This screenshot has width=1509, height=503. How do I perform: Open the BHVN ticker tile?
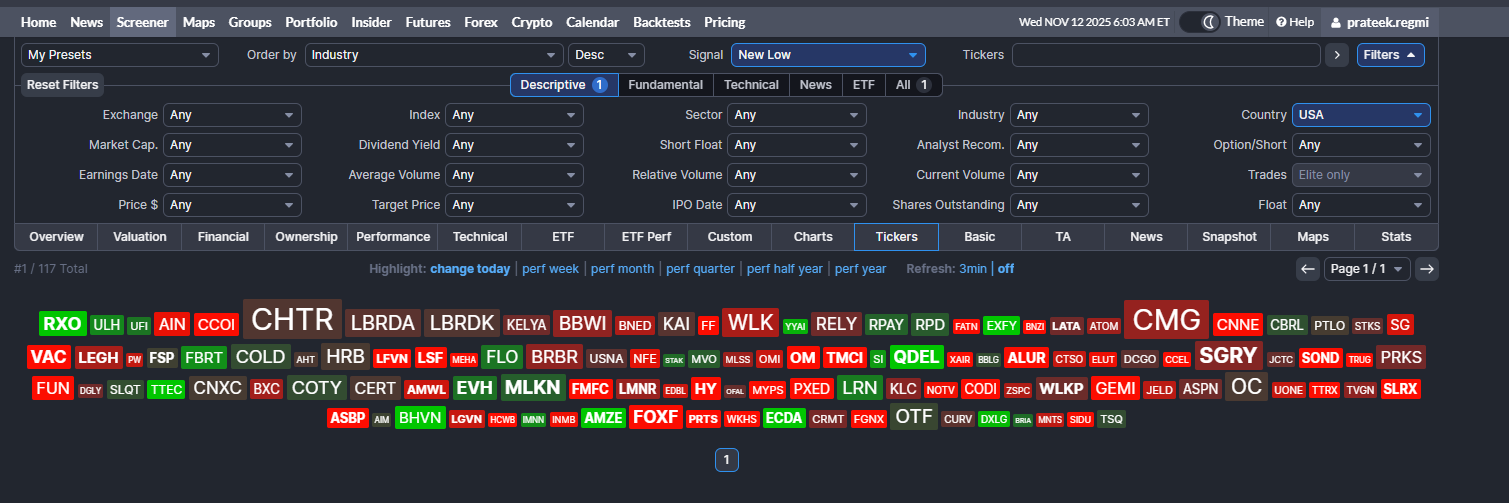pos(419,418)
